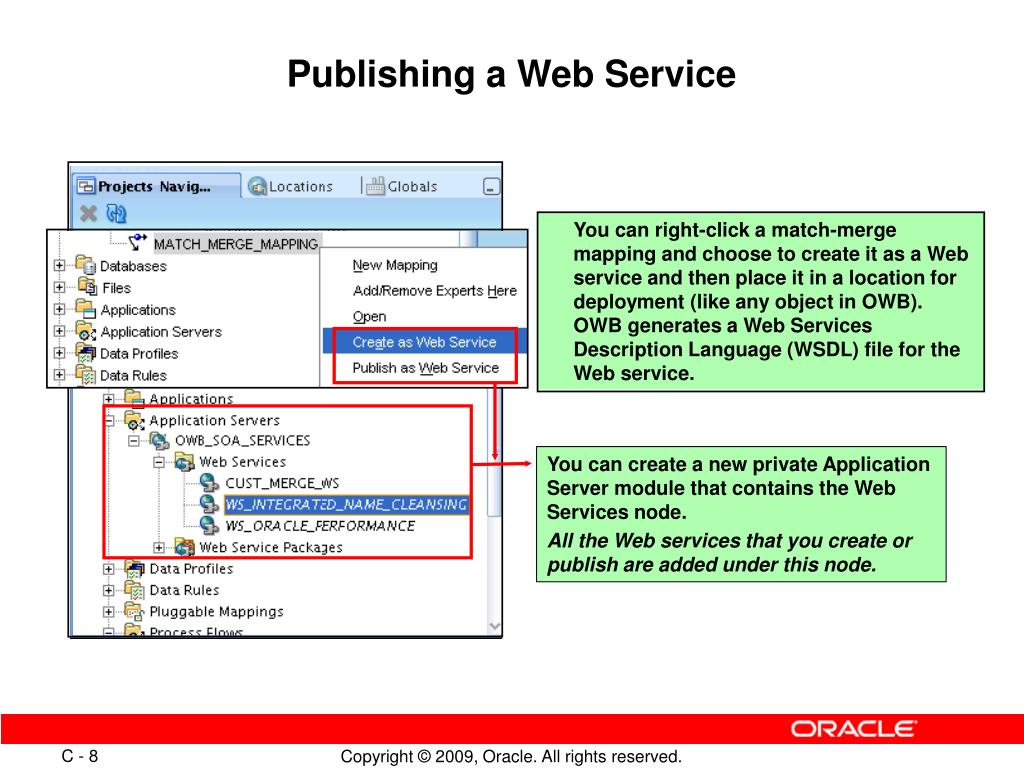Screen dimensions: 1024x768
Task: Expand the Files node
Action: pyautogui.click(x=59, y=287)
